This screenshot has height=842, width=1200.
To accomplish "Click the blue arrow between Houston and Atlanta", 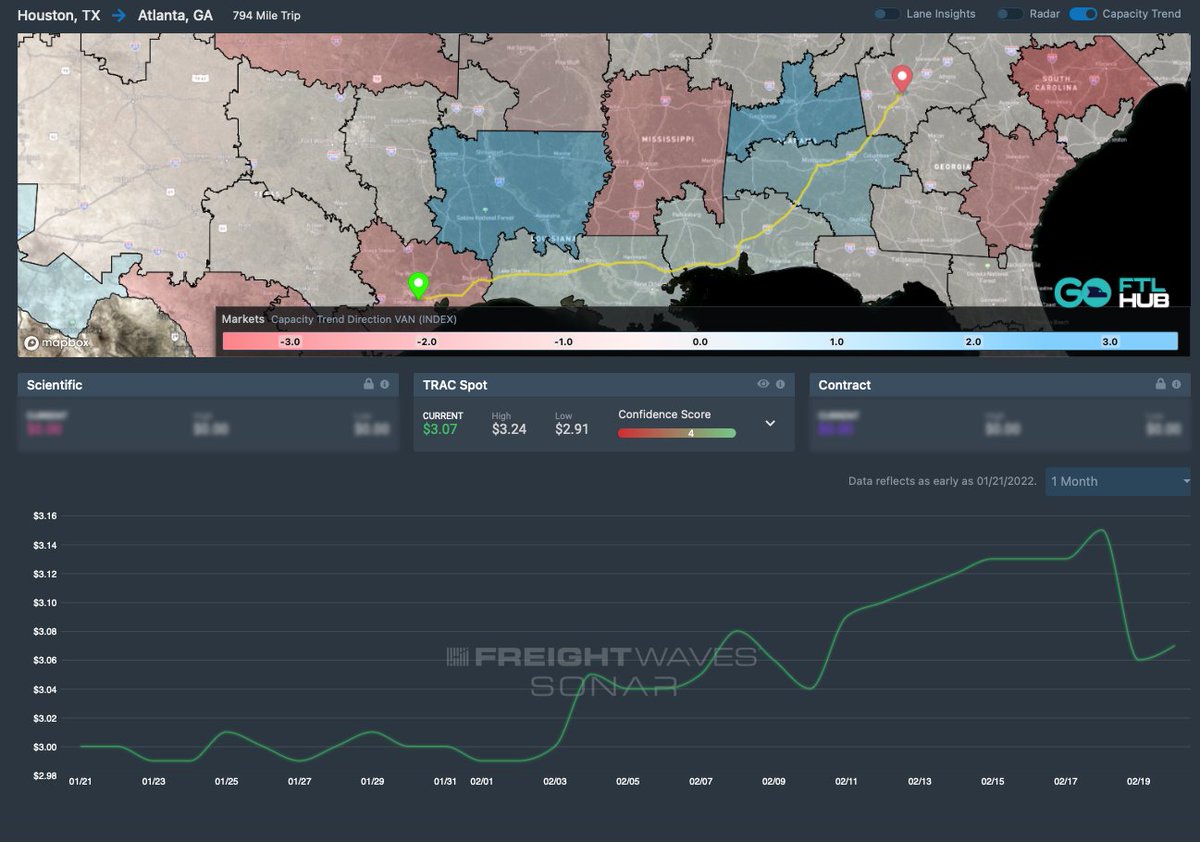I will point(119,16).
